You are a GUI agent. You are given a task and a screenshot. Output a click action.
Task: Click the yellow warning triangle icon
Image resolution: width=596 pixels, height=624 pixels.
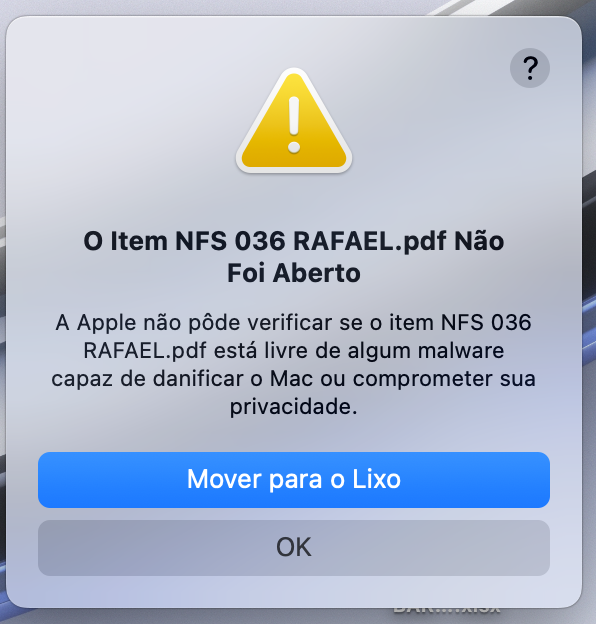coord(294,121)
